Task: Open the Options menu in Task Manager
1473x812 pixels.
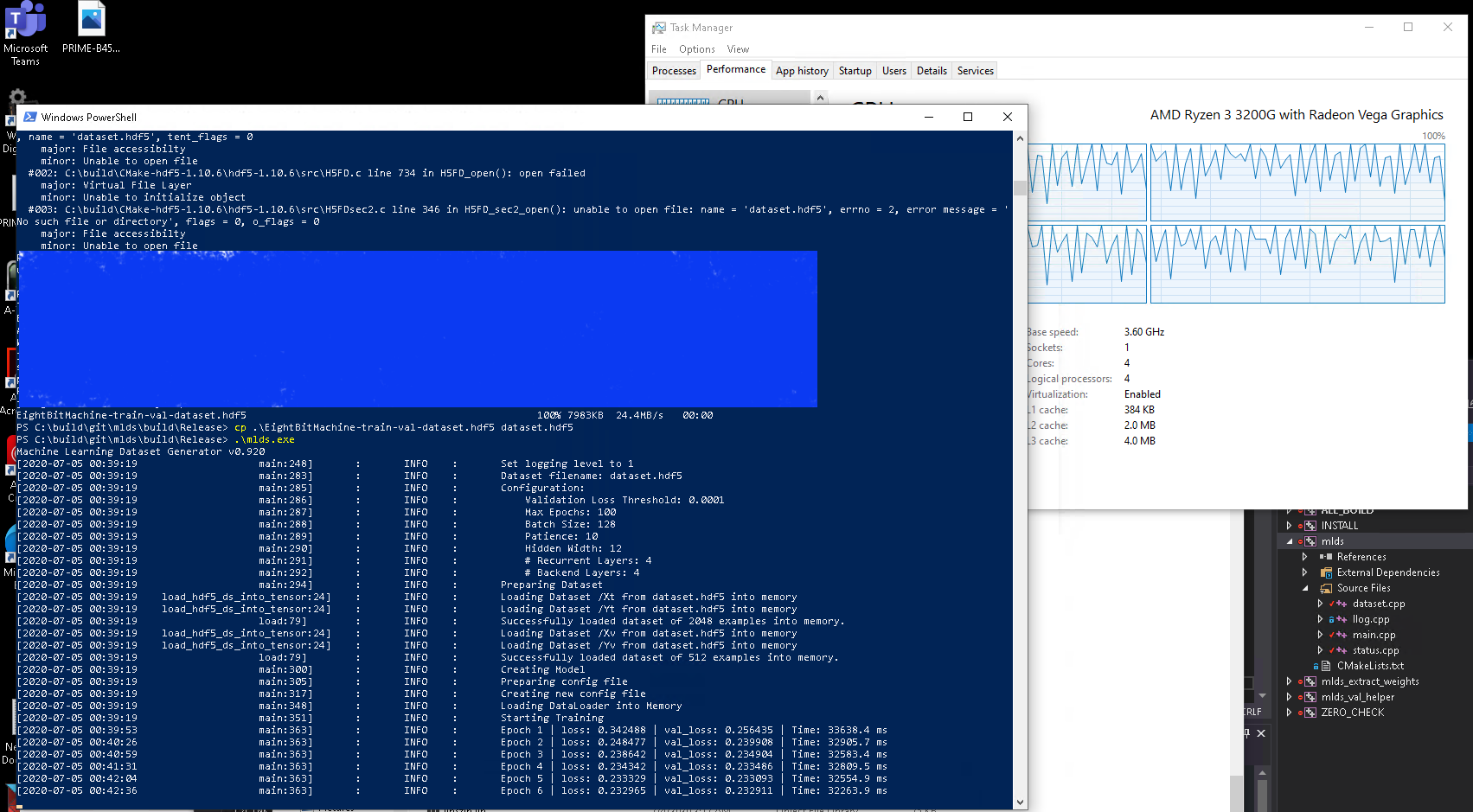Action: point(696,49)
